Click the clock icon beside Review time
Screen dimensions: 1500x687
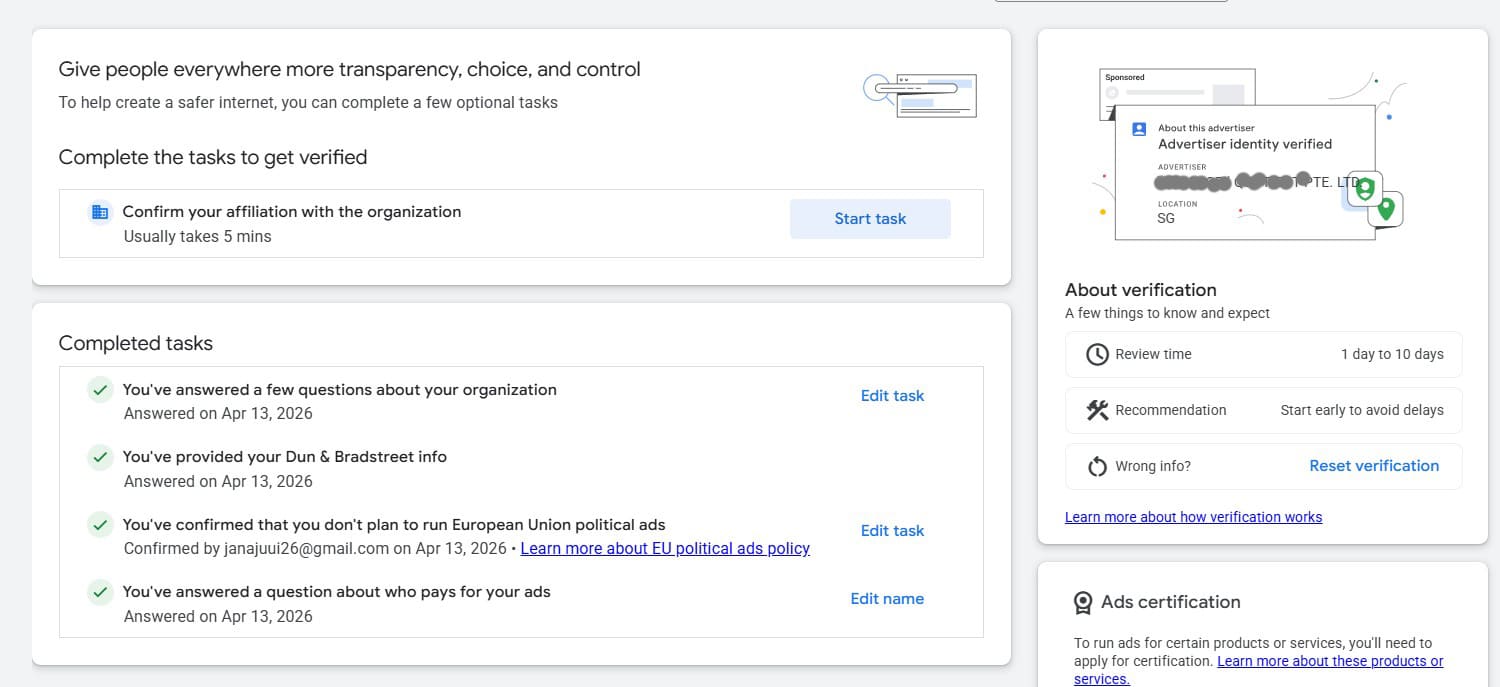tap(1097, 354)
